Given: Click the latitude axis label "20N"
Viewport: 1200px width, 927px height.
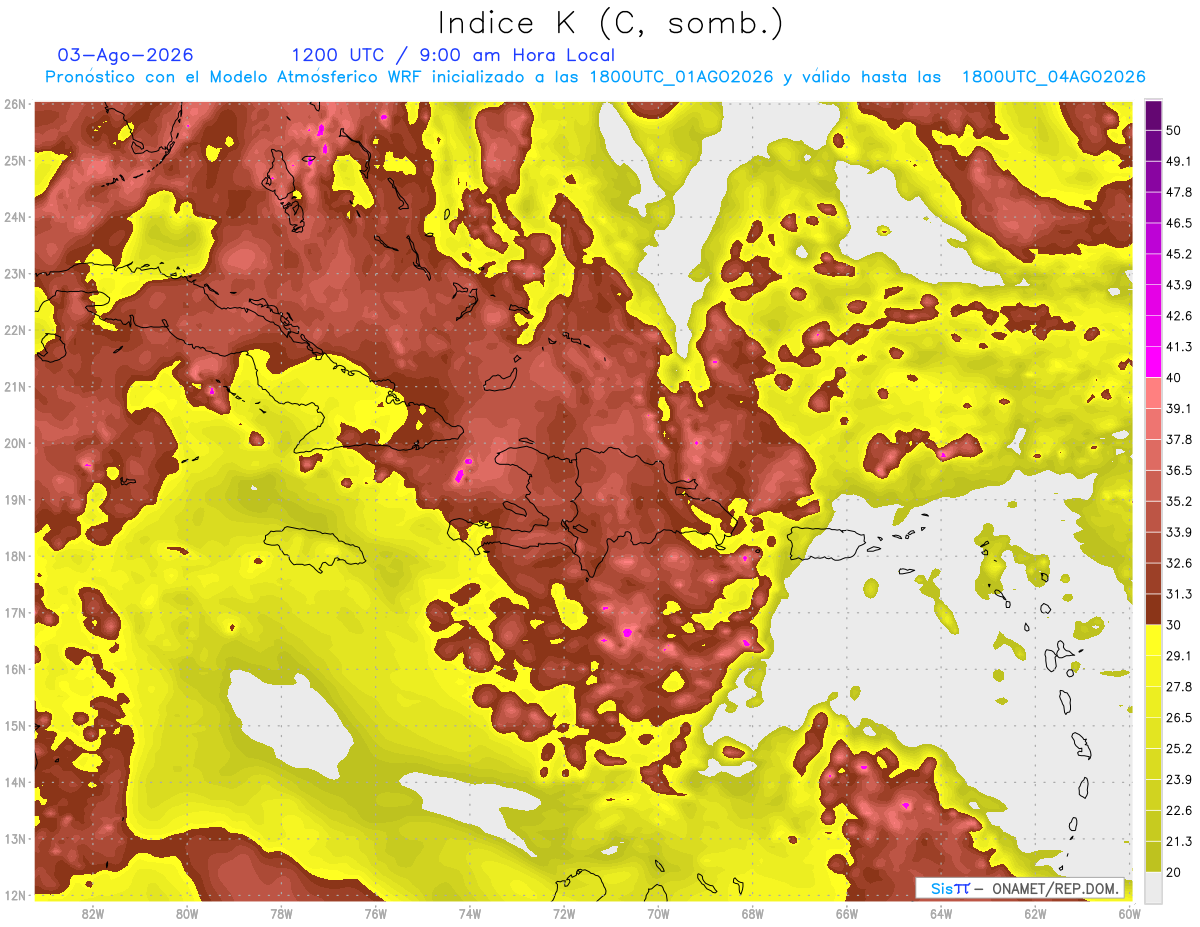Looking at the screenshot, I should pyautogui.click(x=15, y=443).
